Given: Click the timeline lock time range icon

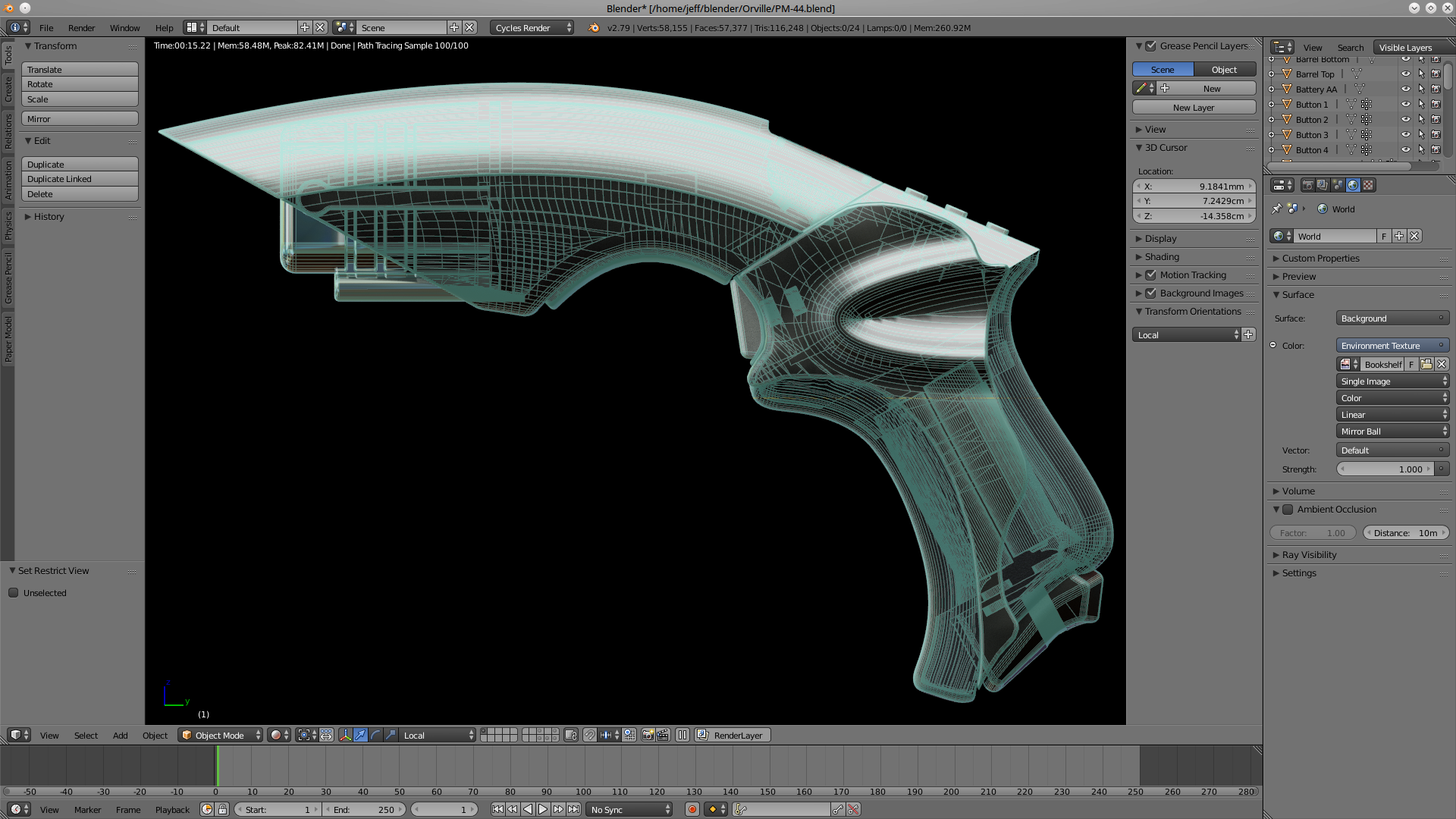Looking at the screenshot, I should pos(222,809).
